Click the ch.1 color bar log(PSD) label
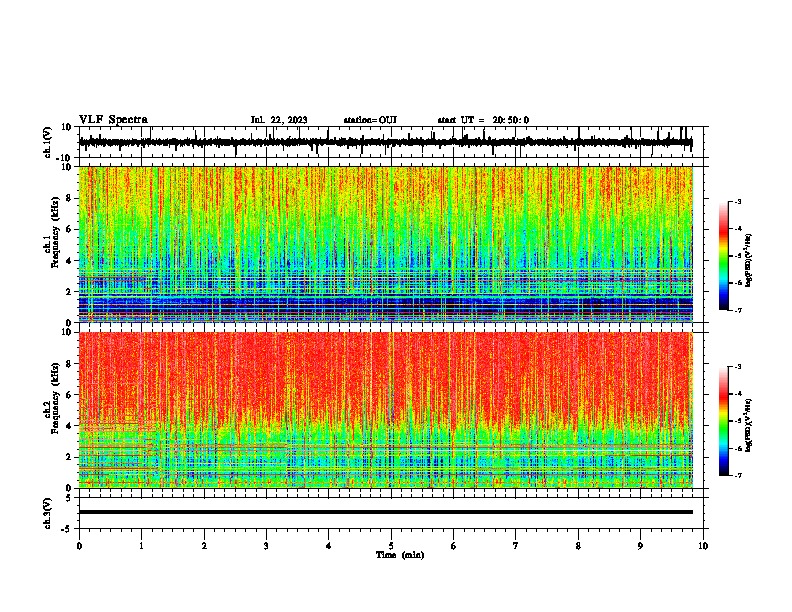This screenshot has width=792, height=612. click(749, 261)
